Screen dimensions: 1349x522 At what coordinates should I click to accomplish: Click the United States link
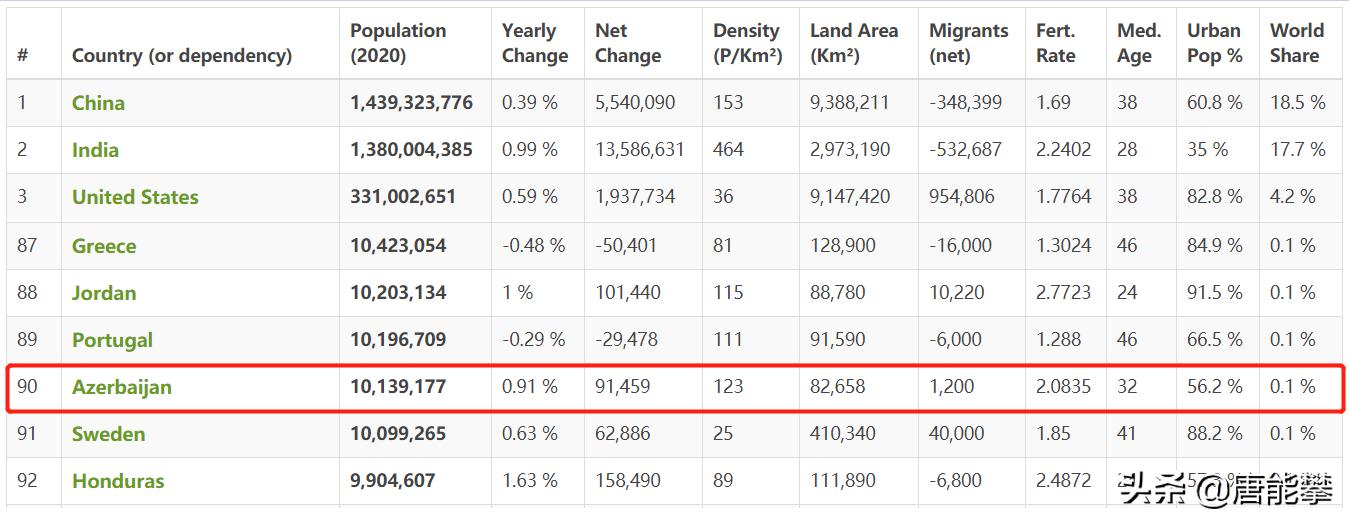pos(135,197)
